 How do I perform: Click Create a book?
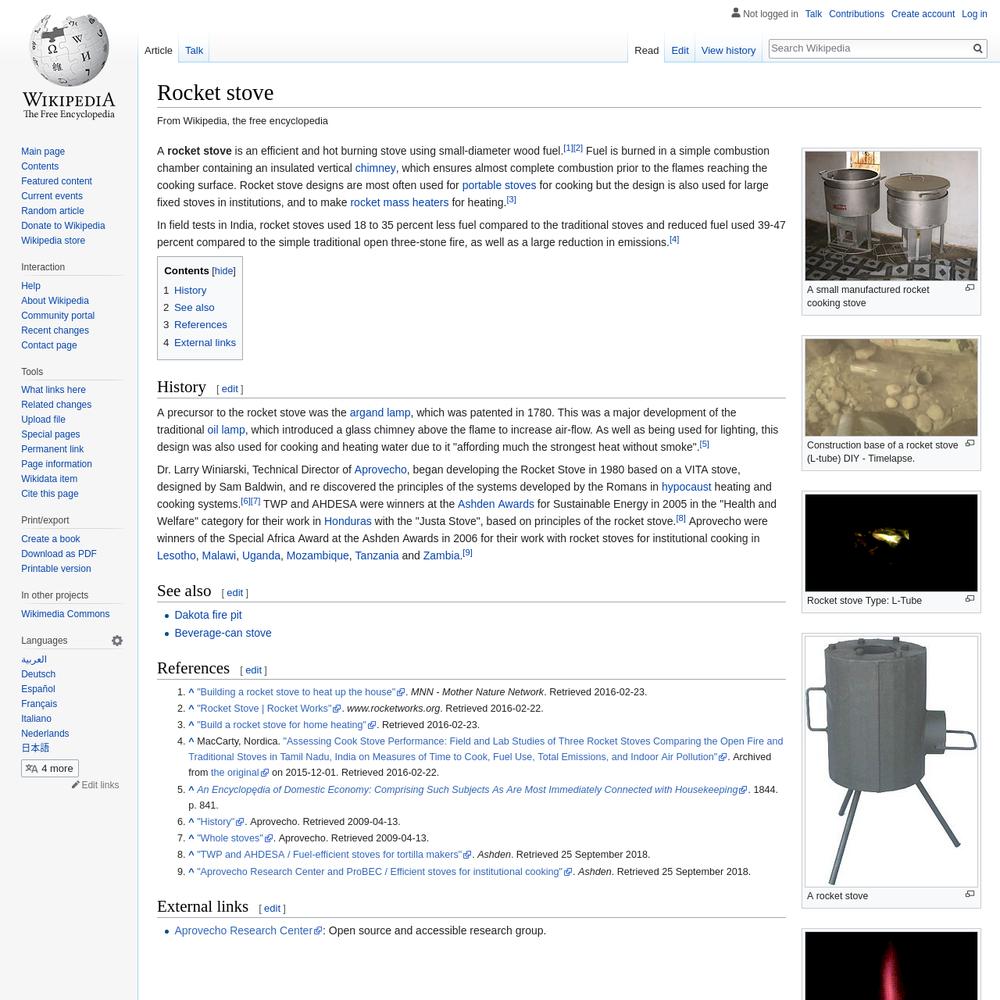click(x=50, y=539)
